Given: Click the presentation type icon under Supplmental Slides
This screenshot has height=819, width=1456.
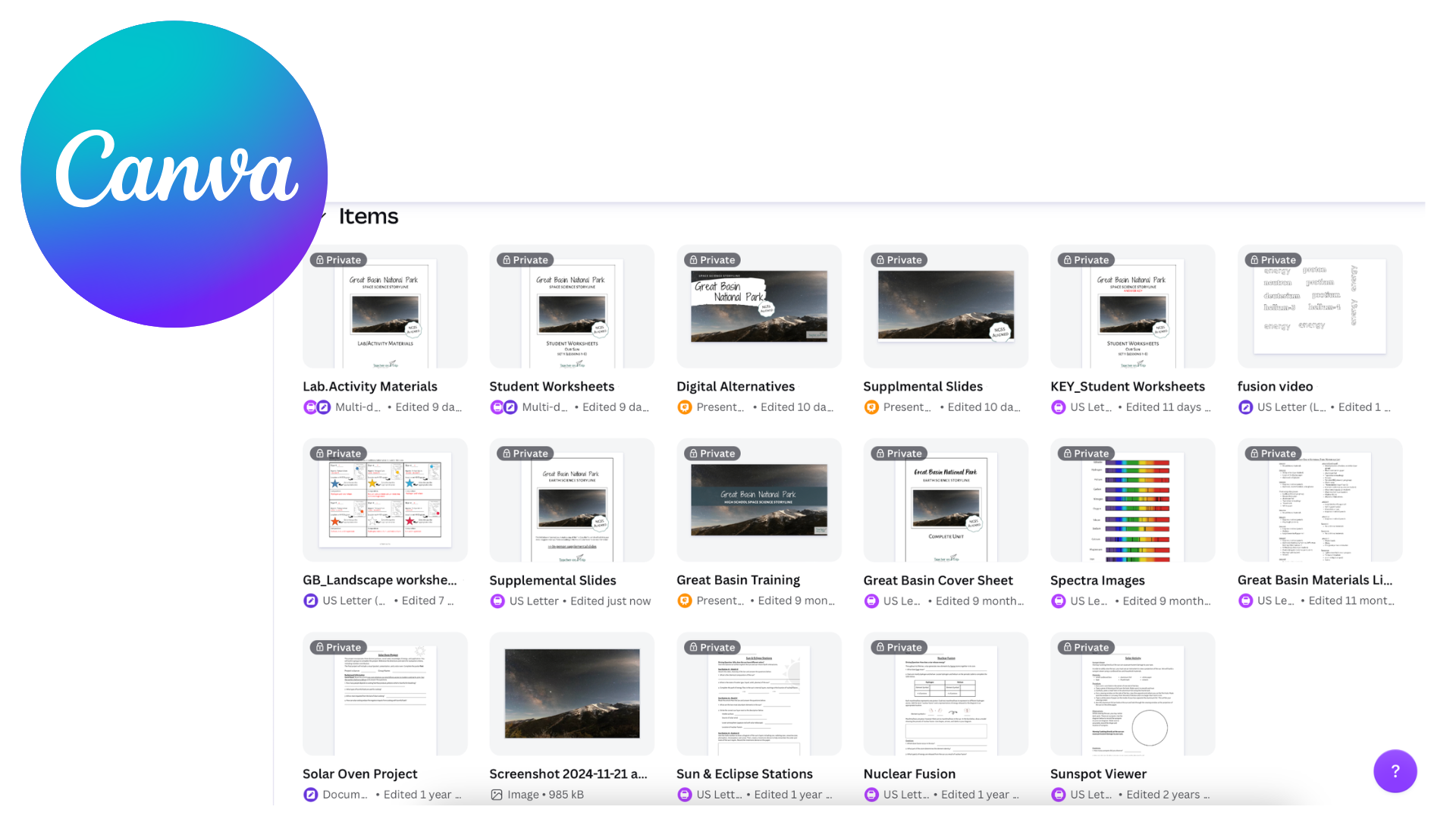Looking at the screenshot, I should (871, 407).
